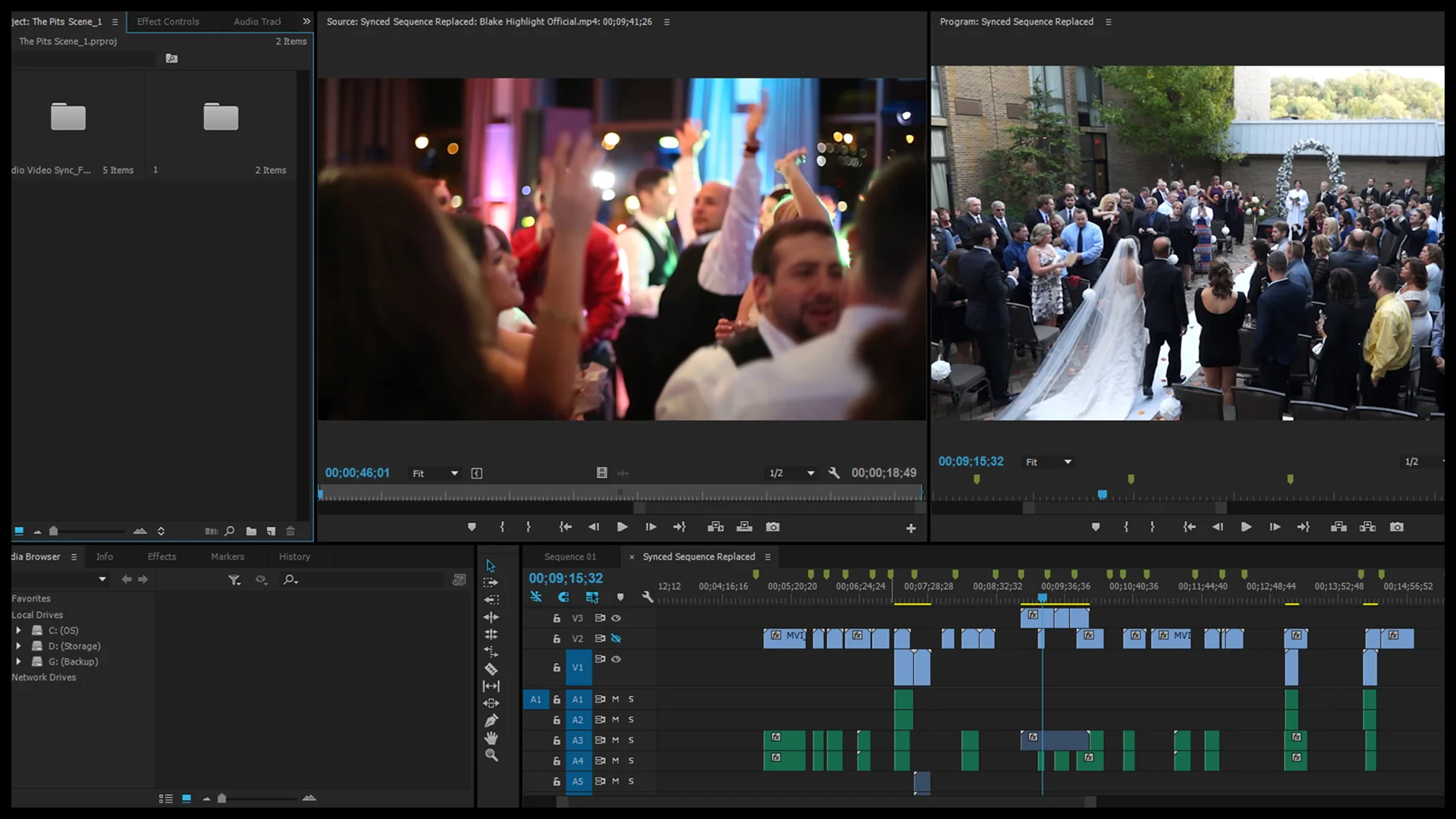Screen dimensions: 1456x819
Task: Expand the C: (OS) drive
Action: point(18,630)
